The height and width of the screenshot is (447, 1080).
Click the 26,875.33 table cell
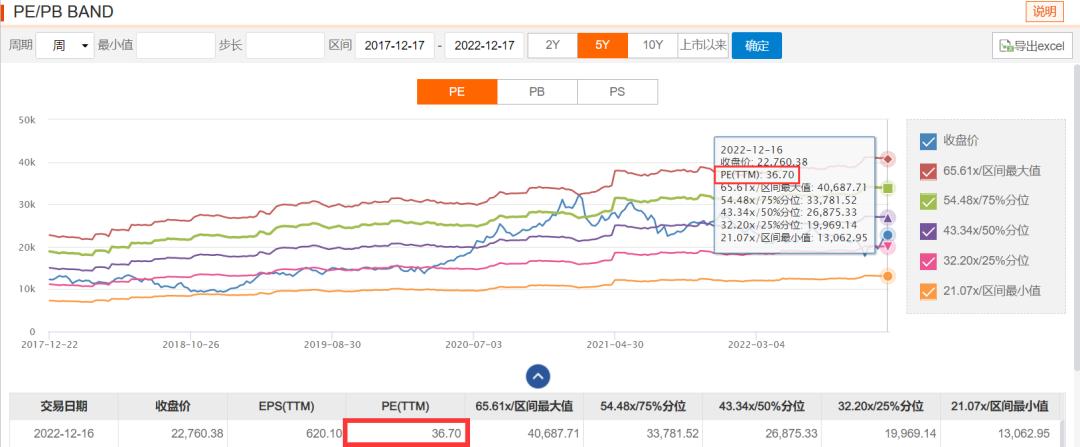[x=762, y=434]
